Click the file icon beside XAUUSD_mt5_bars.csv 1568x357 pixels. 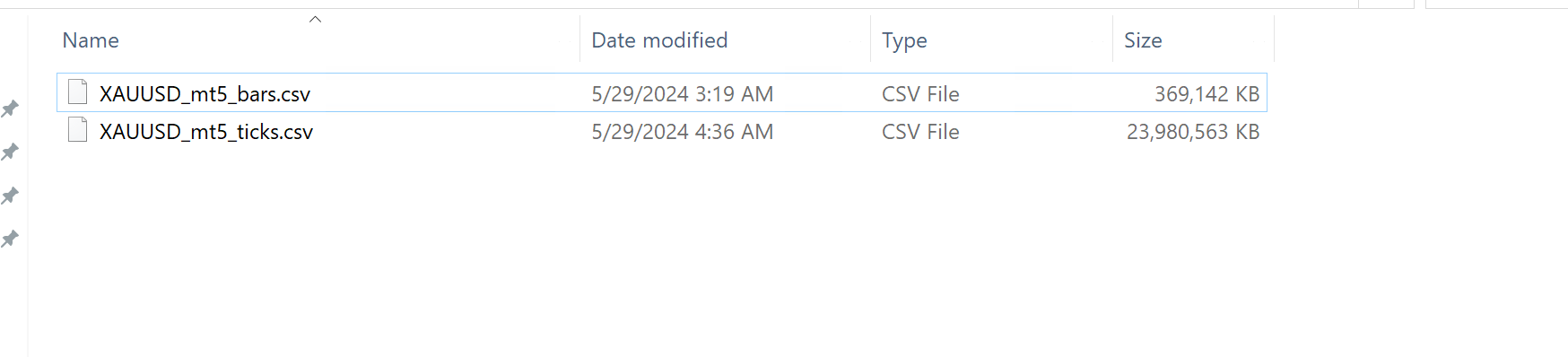[78, 92]
